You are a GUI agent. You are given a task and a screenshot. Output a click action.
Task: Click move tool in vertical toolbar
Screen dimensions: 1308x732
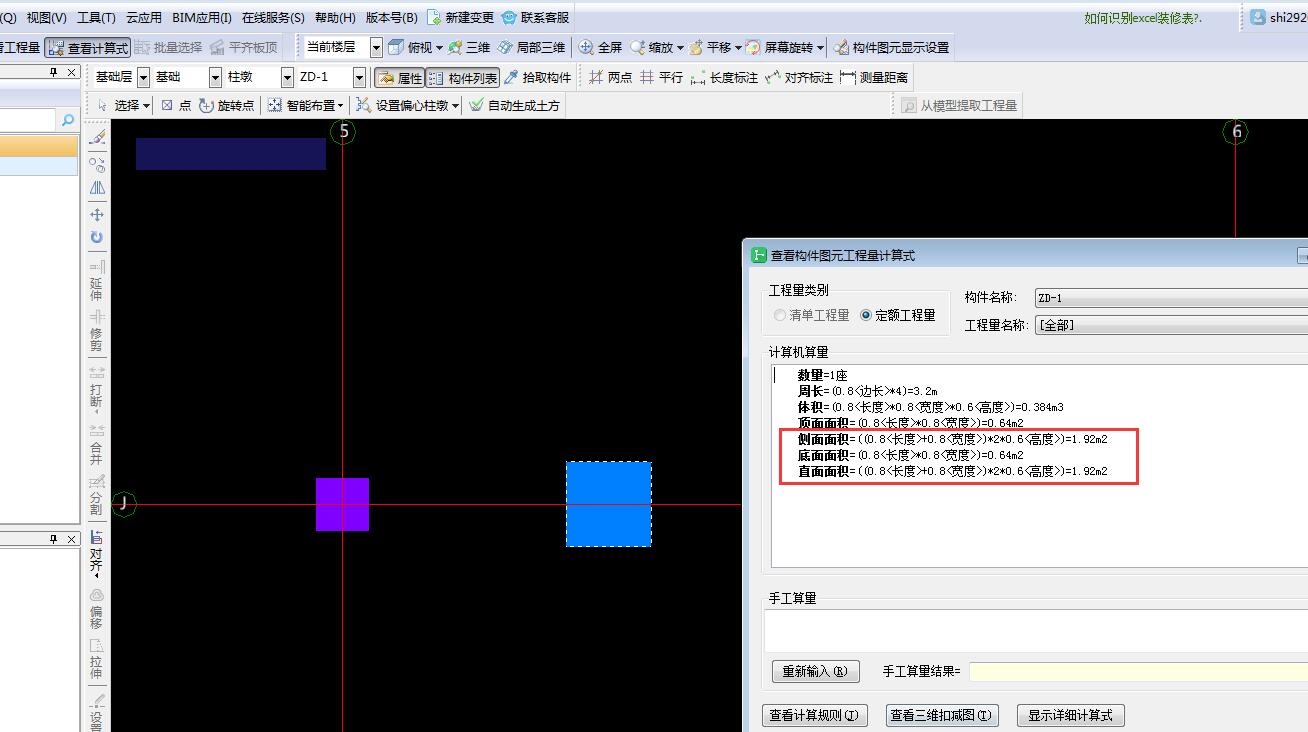pyautogui.click(x=97, y=214)
